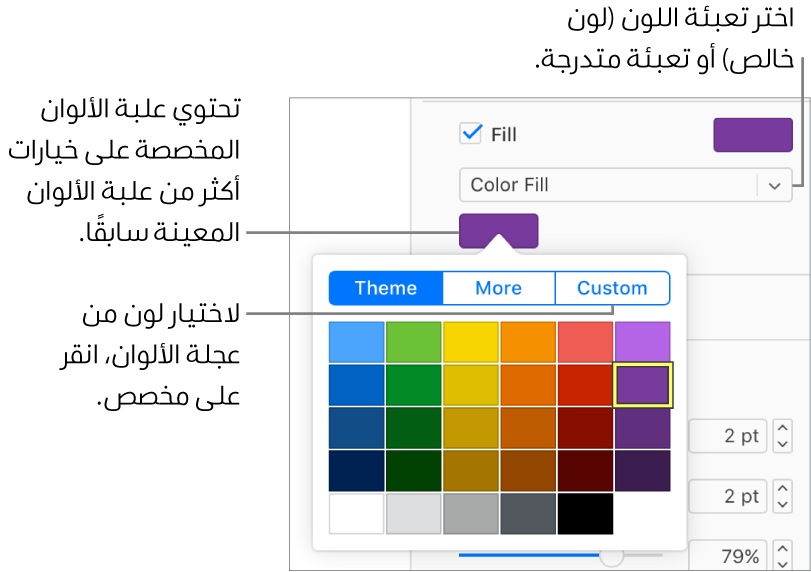Viewport: 811px width, 572px height.
Task: Choose the deep purple swatch in third row
Action: point(642,428)
